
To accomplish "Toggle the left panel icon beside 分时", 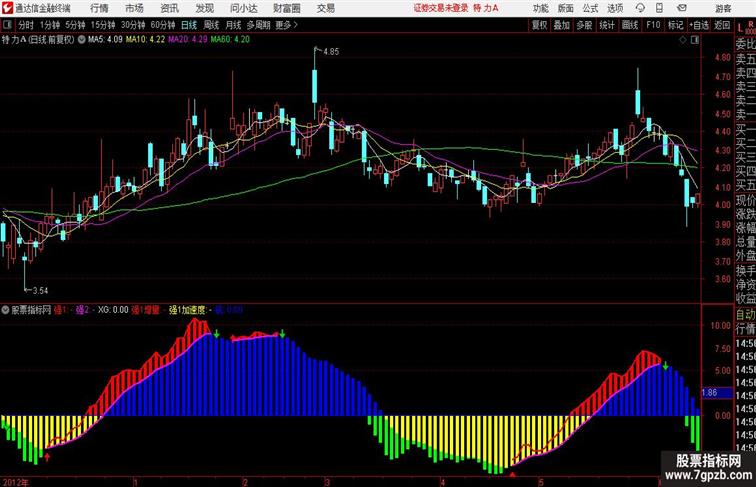I will click(7, 25).
